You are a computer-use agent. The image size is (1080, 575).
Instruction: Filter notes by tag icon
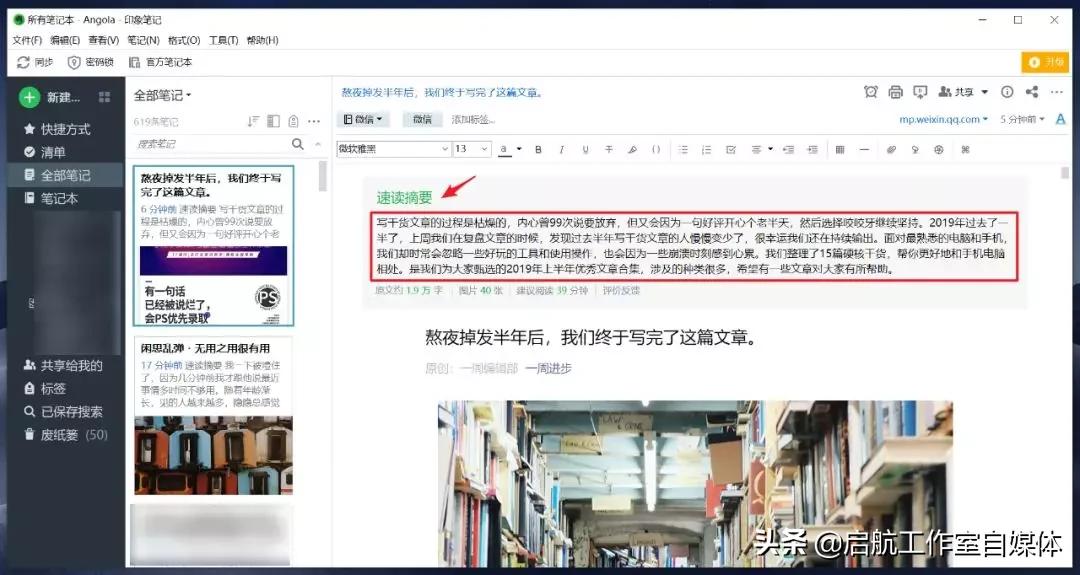click(293, 121)
